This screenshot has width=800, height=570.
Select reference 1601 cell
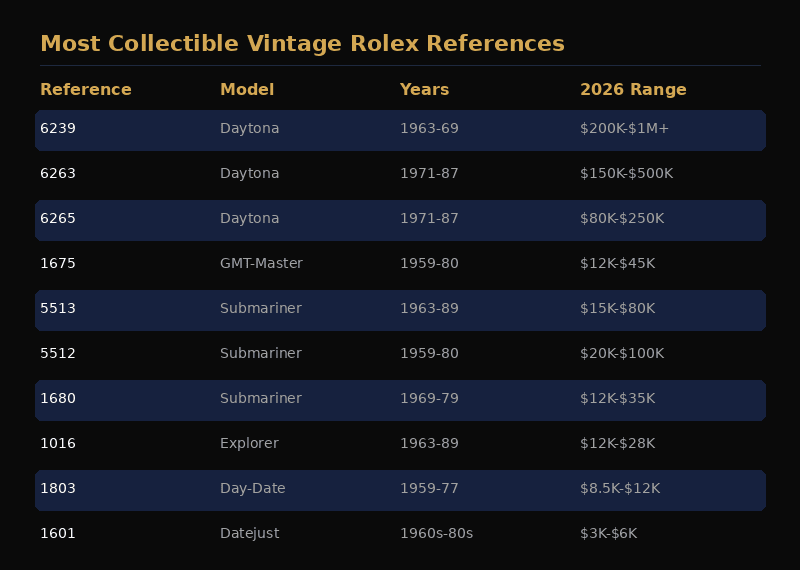(58, 533)
